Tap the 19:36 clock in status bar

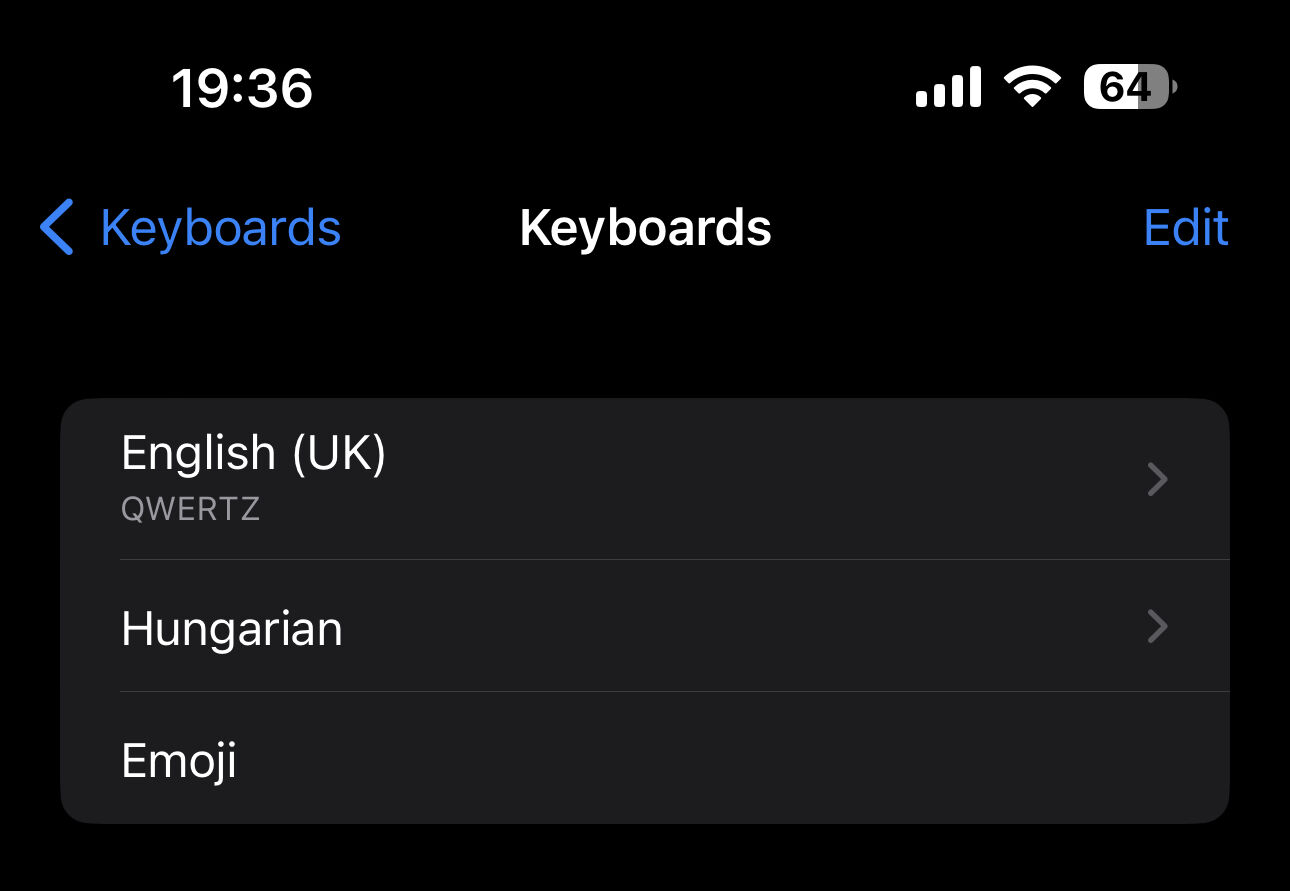[242, 88]
